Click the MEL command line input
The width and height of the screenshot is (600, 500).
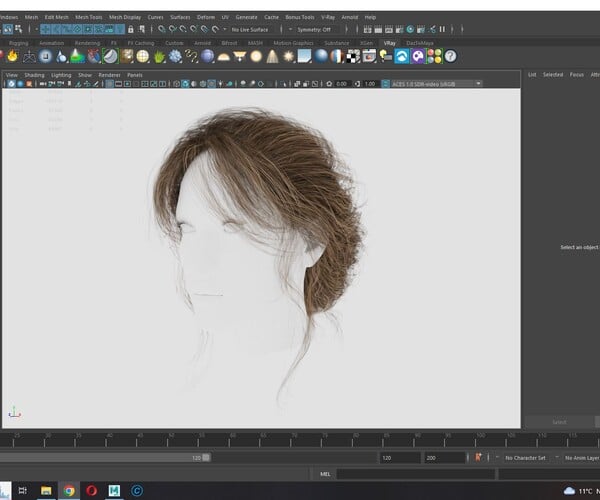pyautogui.click(x=416, y=474)
